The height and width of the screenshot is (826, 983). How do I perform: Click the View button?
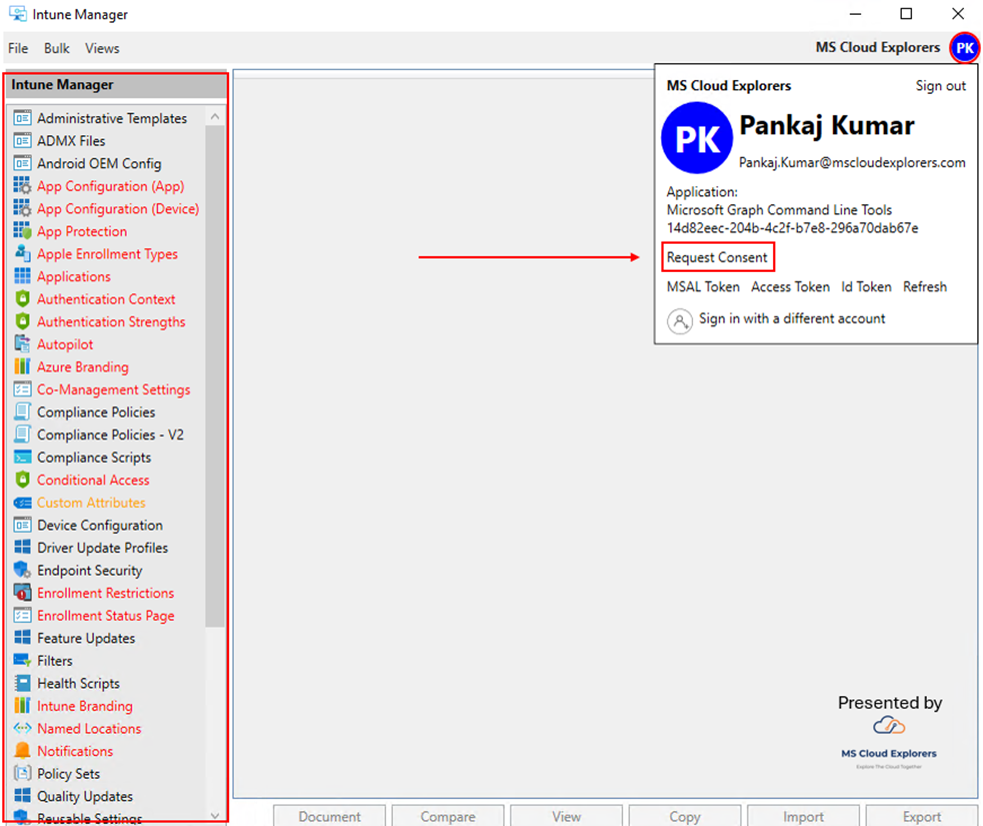(566, 816)
